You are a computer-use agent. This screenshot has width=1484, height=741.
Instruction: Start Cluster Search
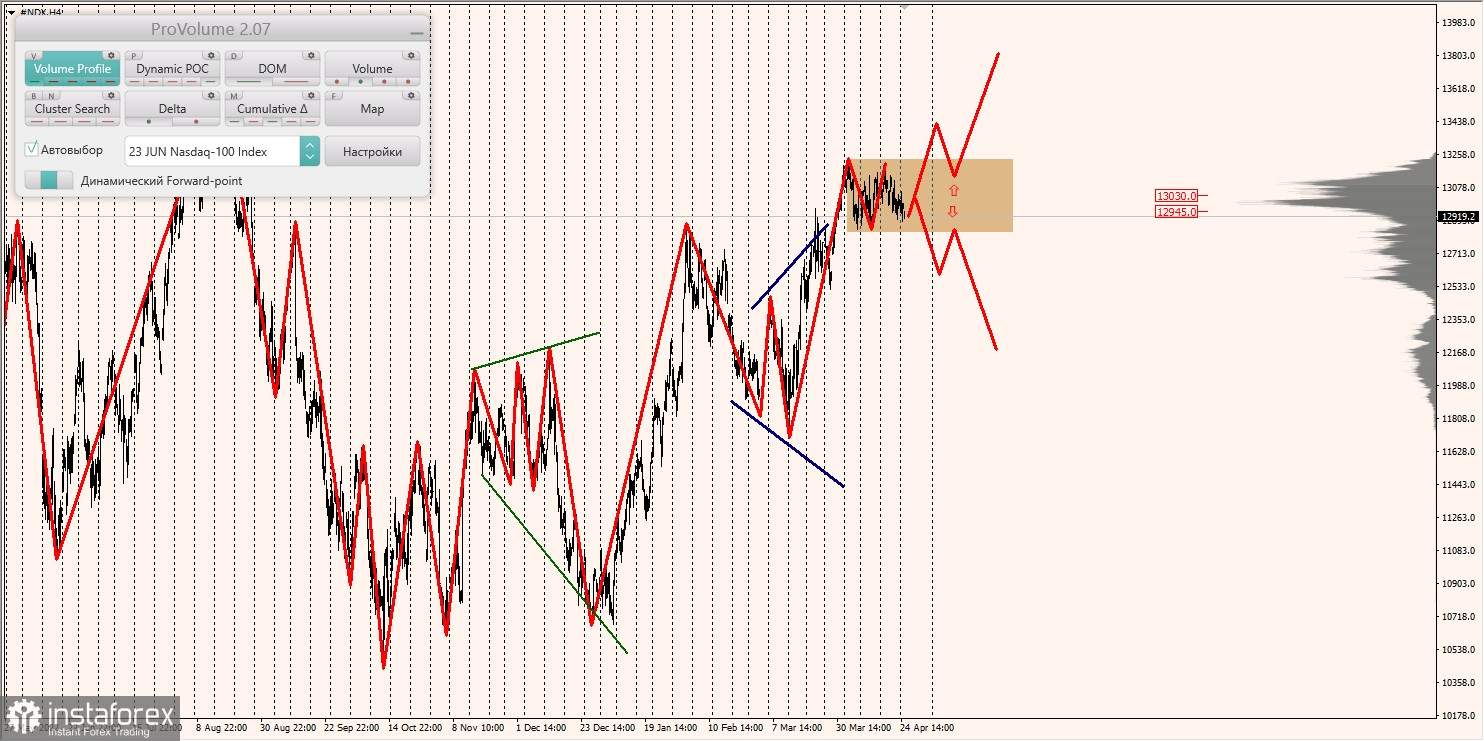coord(72,108)
